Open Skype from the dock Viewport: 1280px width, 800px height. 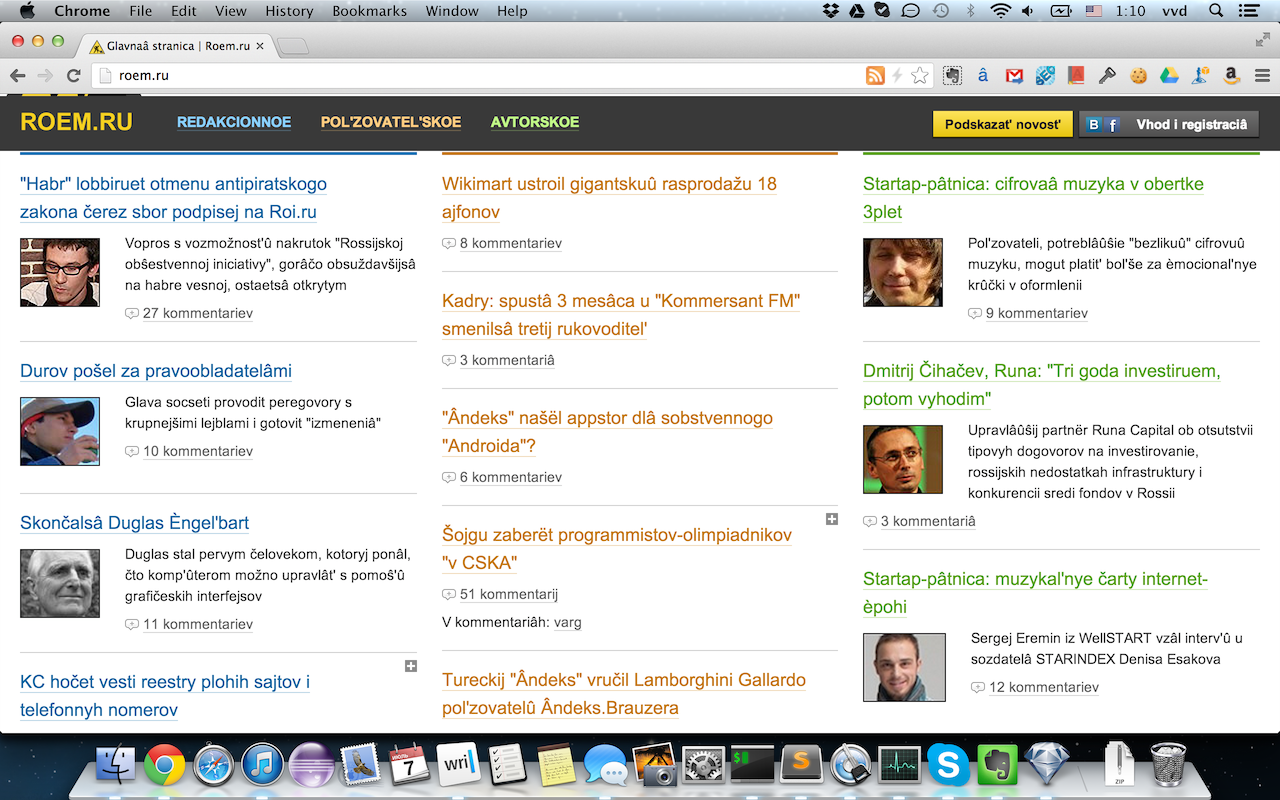click(948, 765)
